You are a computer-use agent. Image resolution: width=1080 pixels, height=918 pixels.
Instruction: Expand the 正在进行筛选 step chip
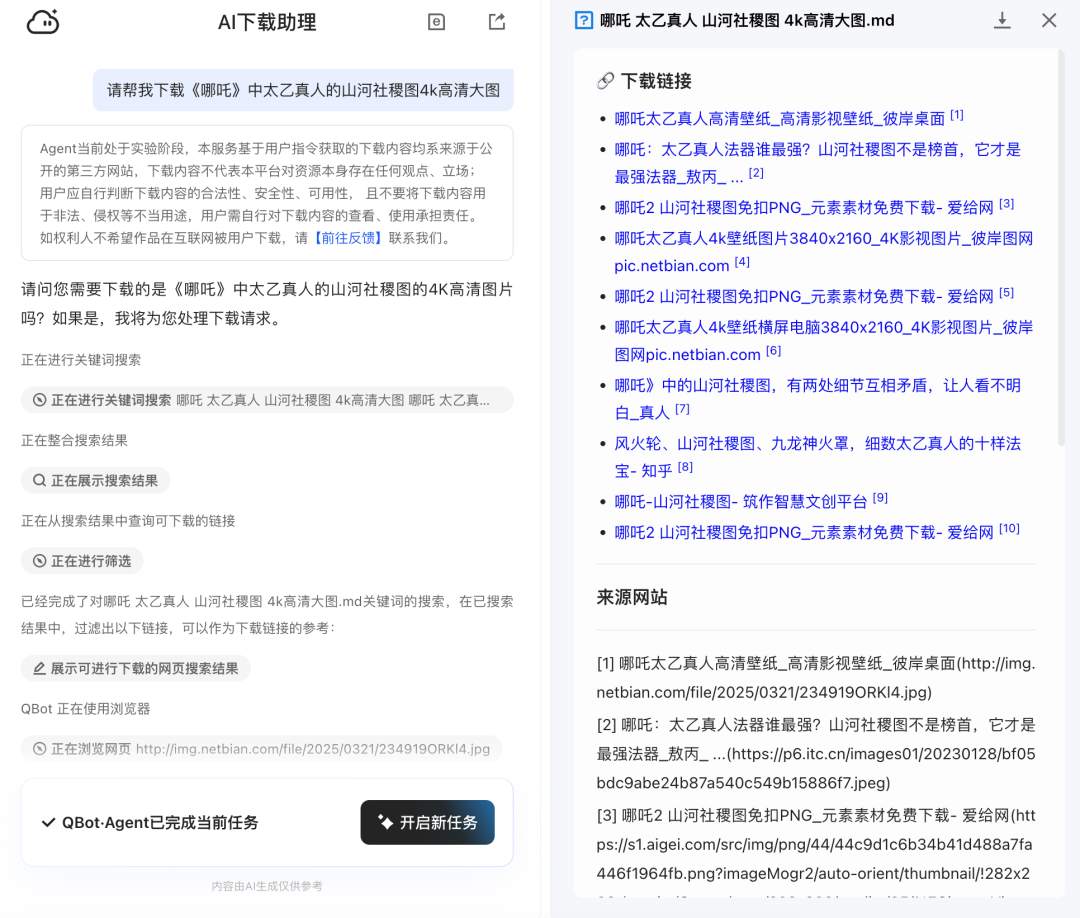pyautogui.click(x=83, y=561)
